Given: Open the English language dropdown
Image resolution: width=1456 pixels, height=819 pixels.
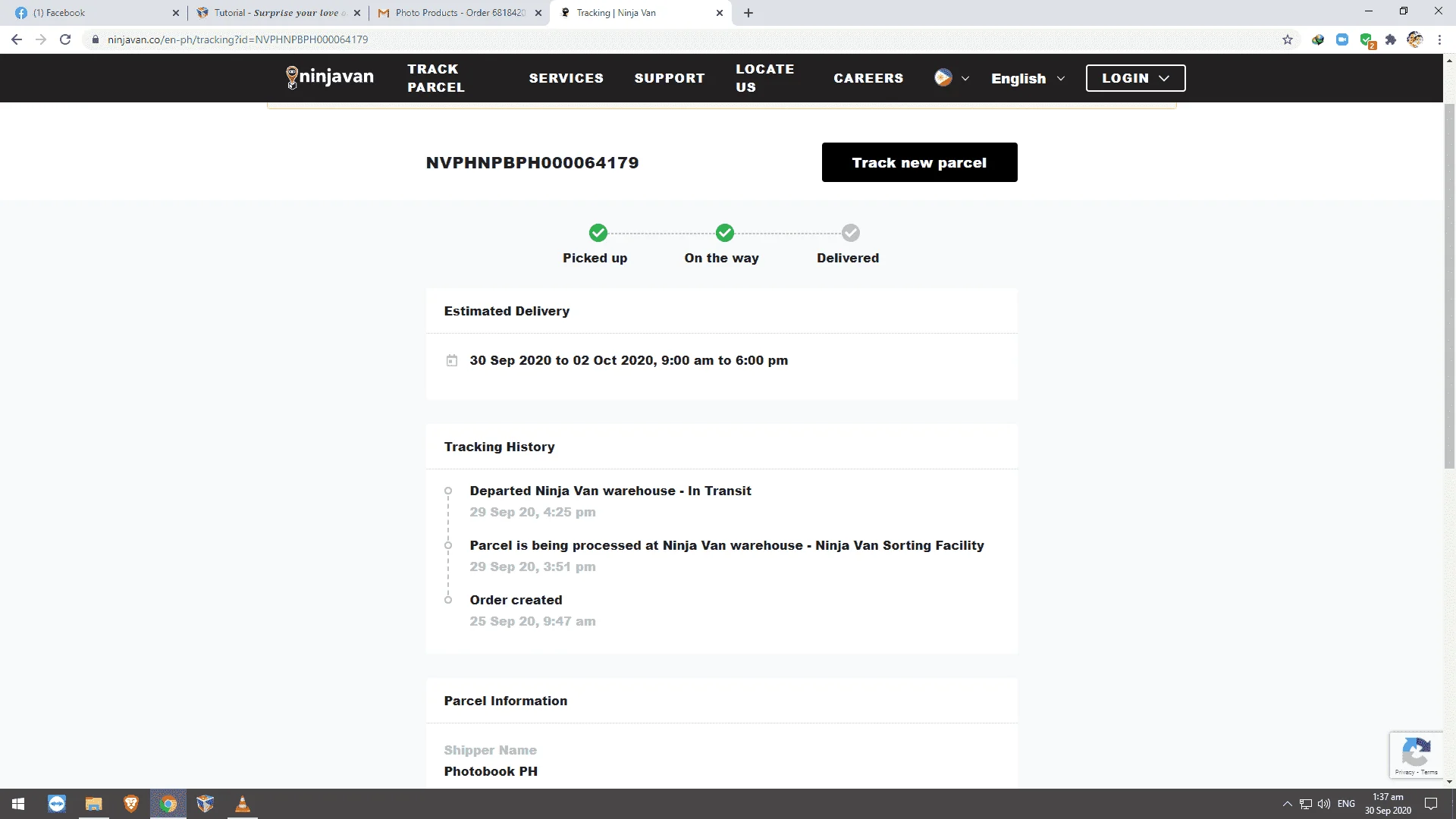Looking at the screenshot, I should coord(1028,78).
